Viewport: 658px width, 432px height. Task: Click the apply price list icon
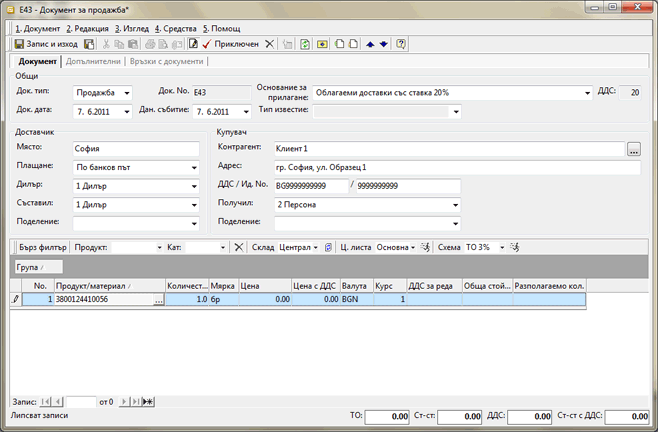tap(425, 247)
